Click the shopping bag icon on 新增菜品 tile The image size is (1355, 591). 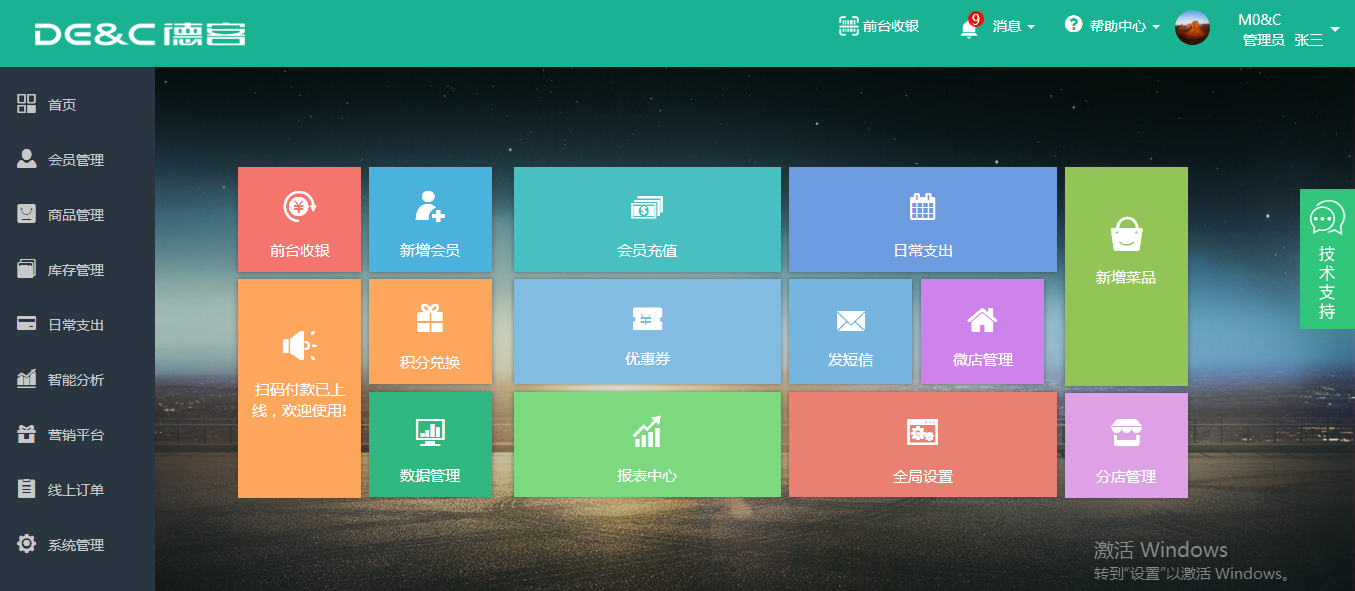point(1126,234)
